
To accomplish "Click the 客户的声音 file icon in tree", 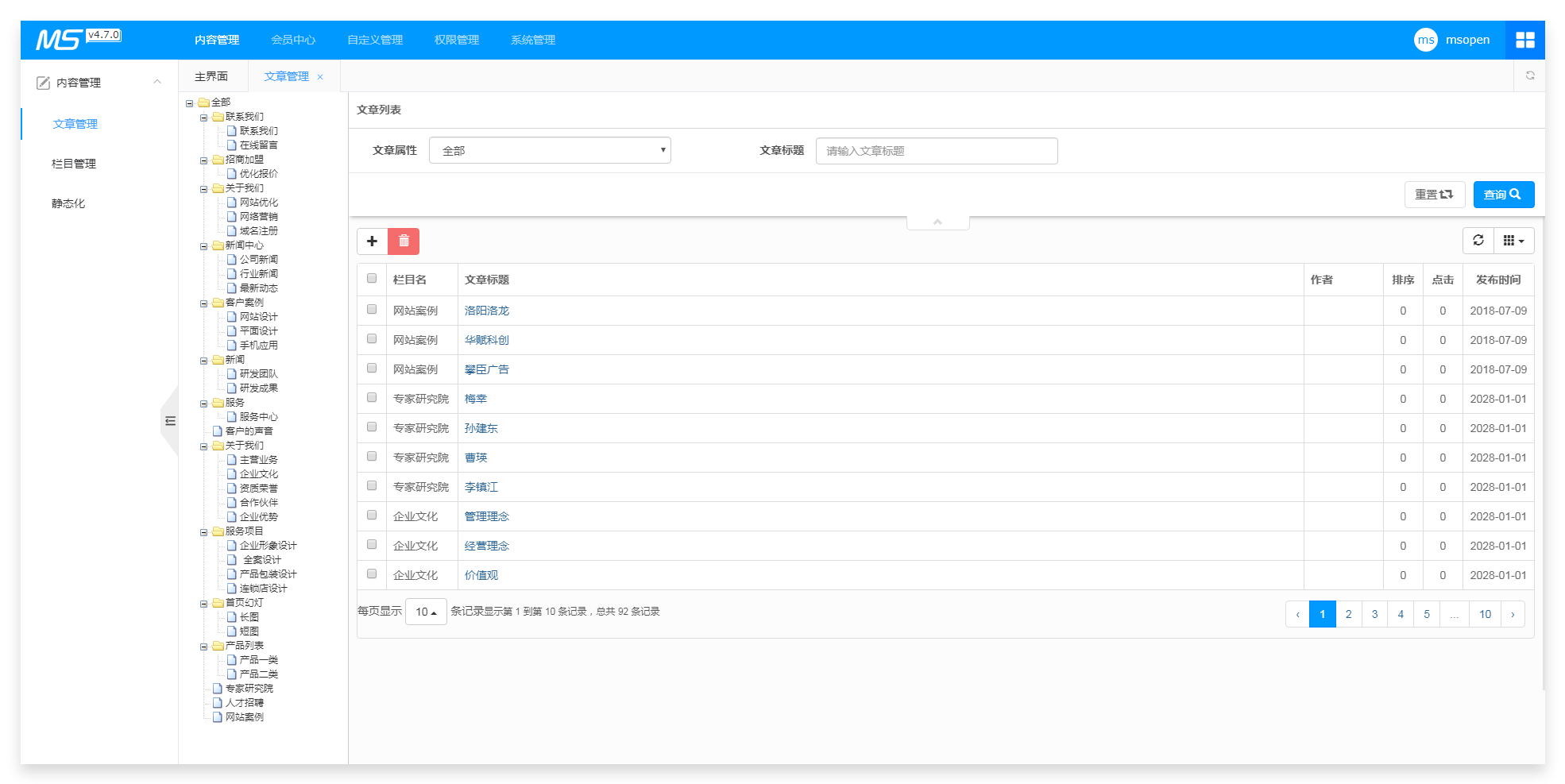I will point(218,431).
